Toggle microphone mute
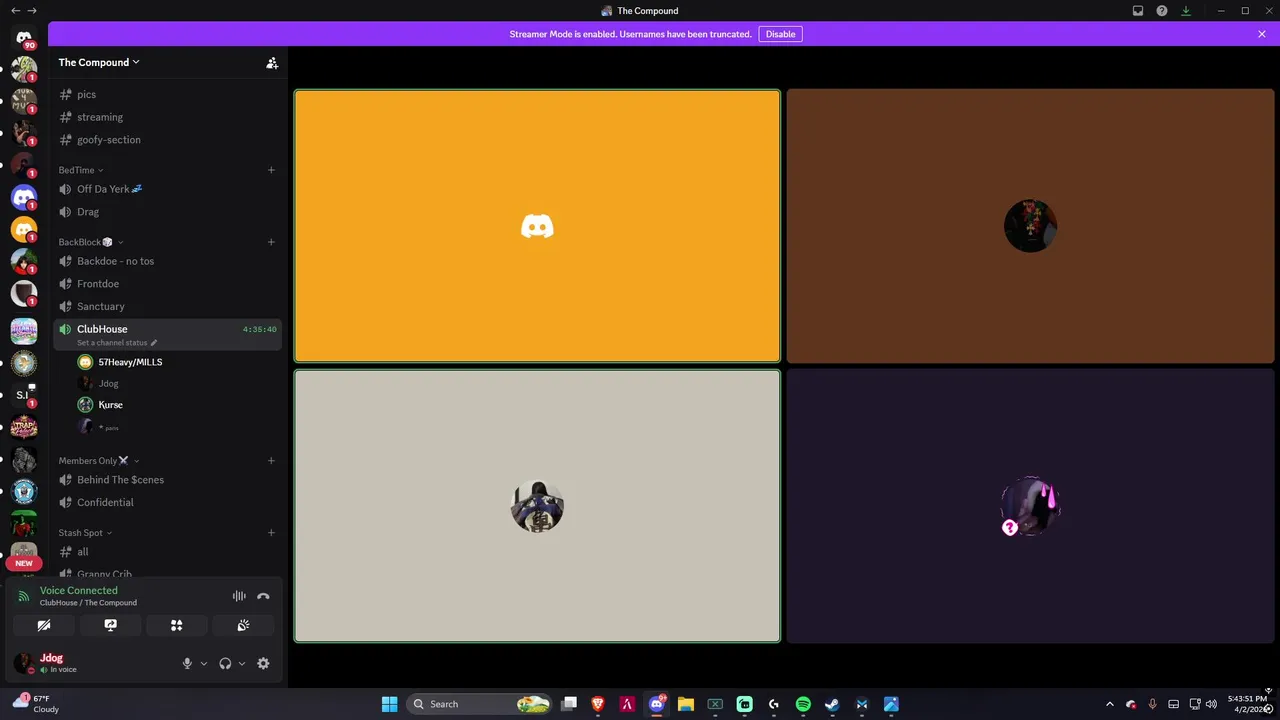1280x720 pixels. (x=187, y=663)
